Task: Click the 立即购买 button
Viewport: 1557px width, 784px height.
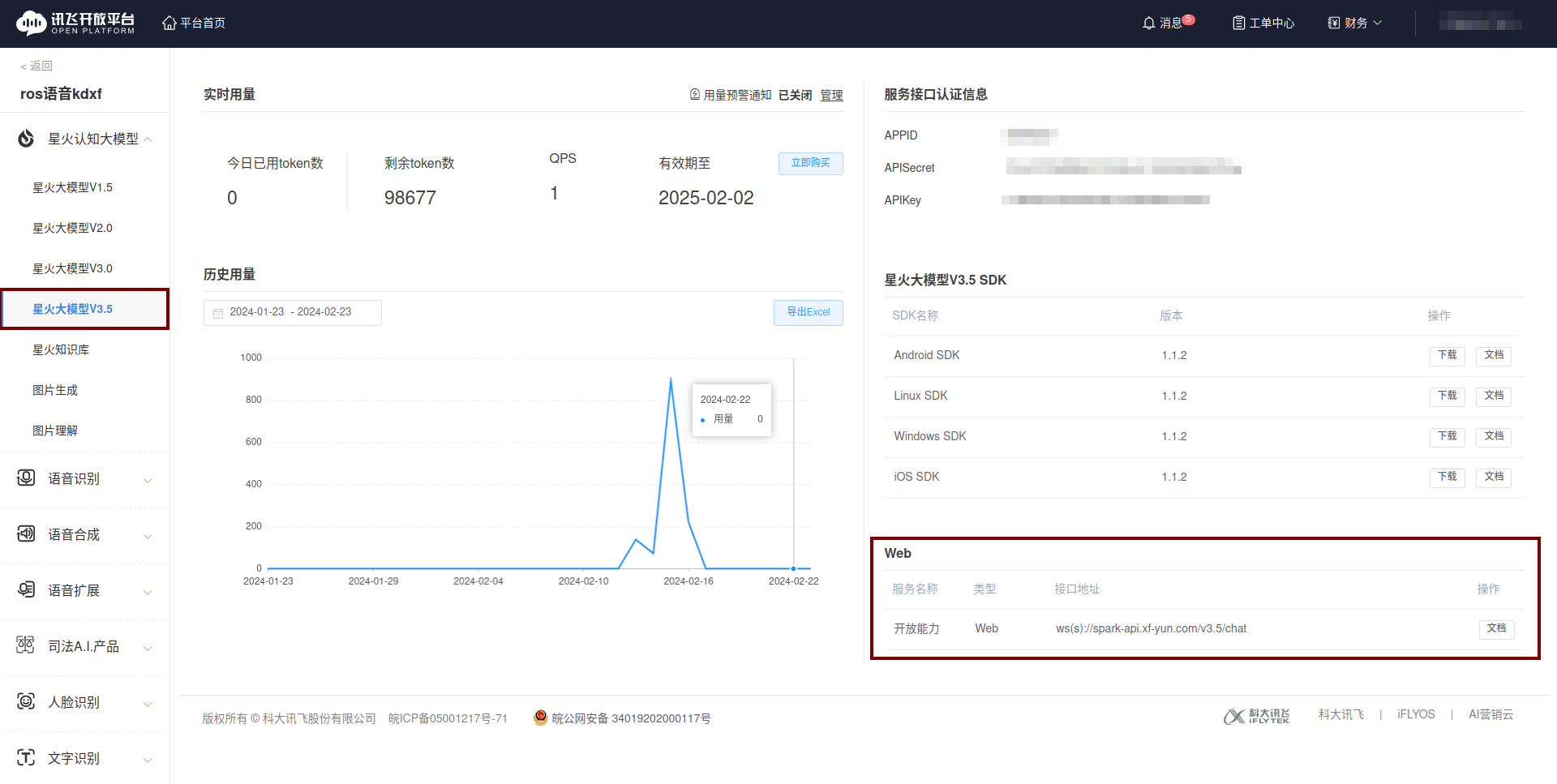Action: [810, 163]
